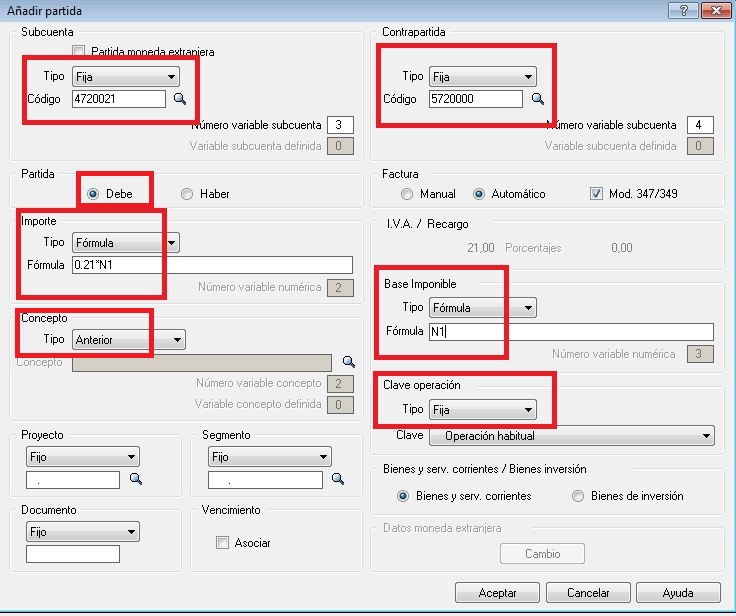736x616 pixels.
Task: Expand the Documento Fijo dropdown
Action: click(83, 532)
